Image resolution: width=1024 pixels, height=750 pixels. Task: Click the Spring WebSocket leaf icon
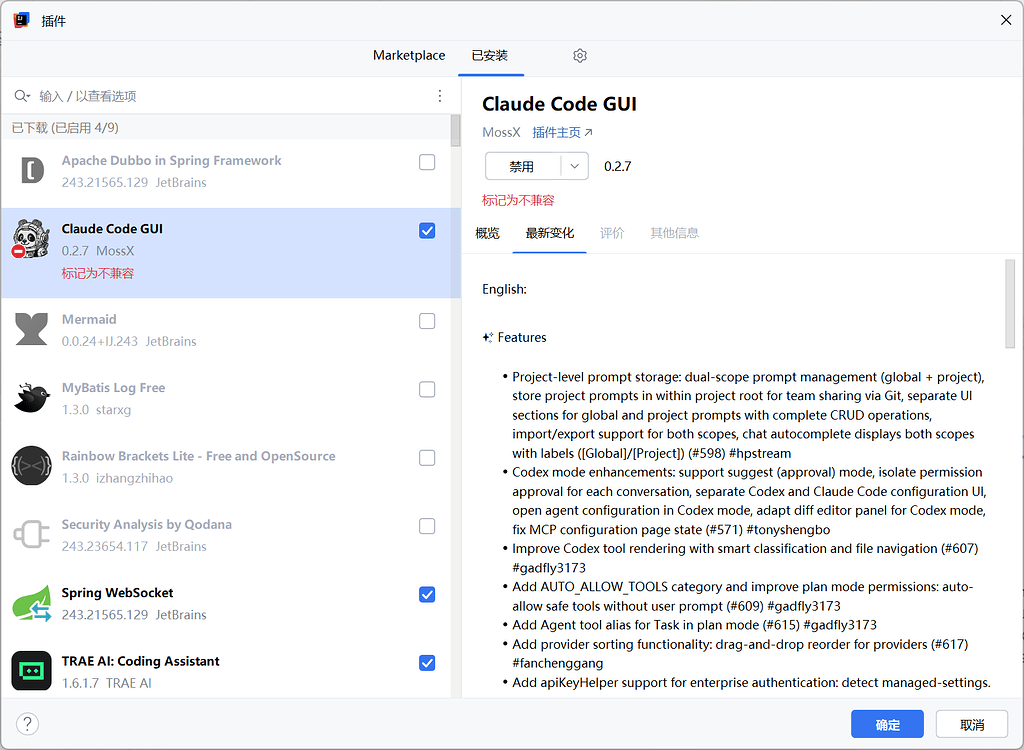(31, 603)
